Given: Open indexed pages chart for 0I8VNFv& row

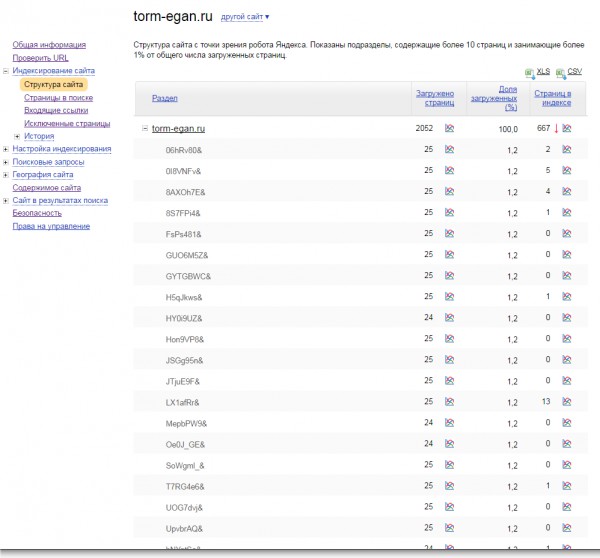Looking at the screenshot, I should 567,170.
